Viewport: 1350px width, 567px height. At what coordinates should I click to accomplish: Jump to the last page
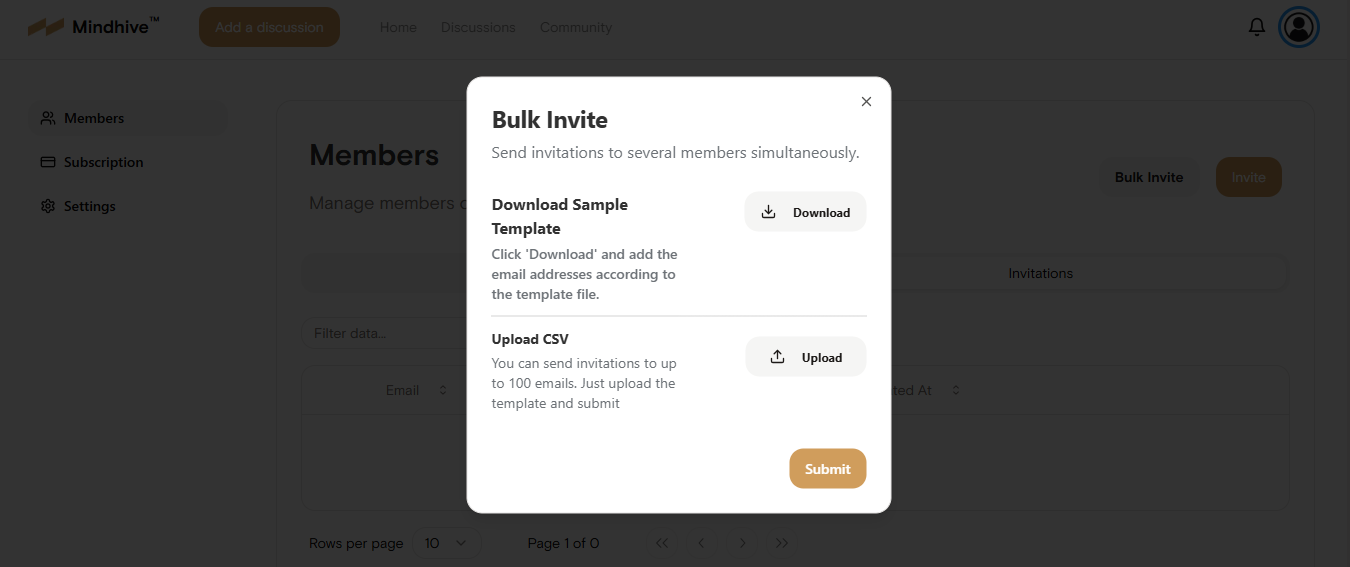[x=782, y=543]
